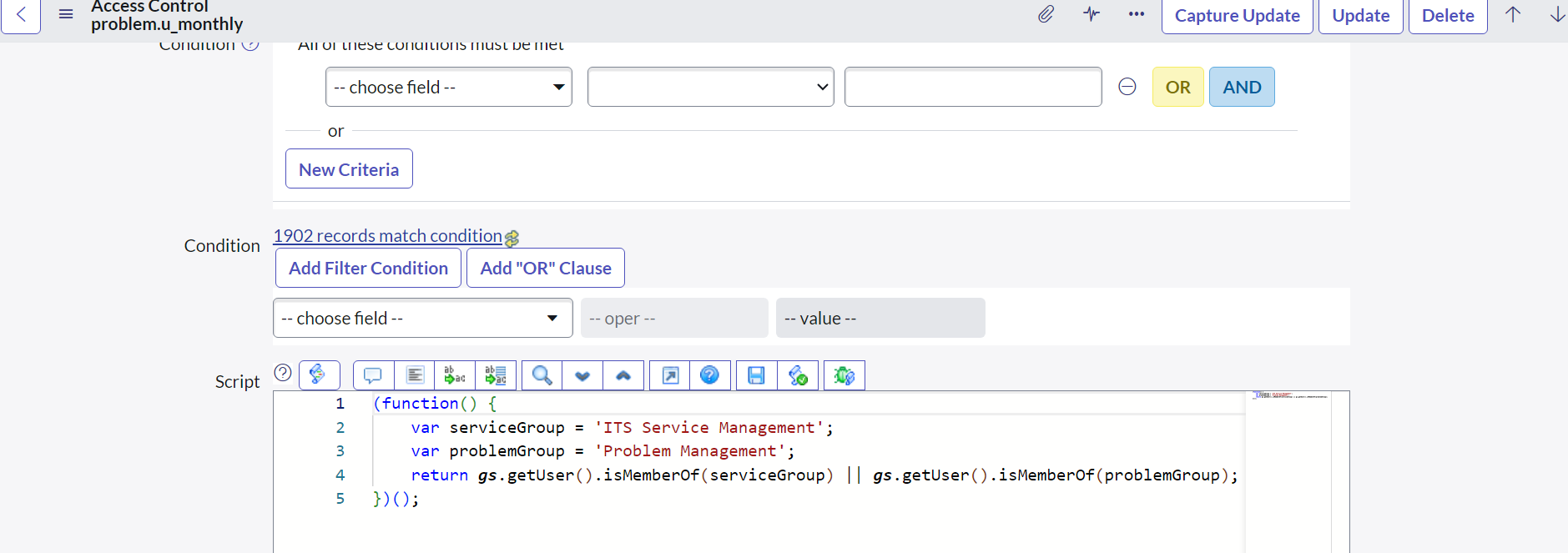Open the lower '-- choose field --' dropdown
Screen dimensions: 1568x553
pos(423,318)
